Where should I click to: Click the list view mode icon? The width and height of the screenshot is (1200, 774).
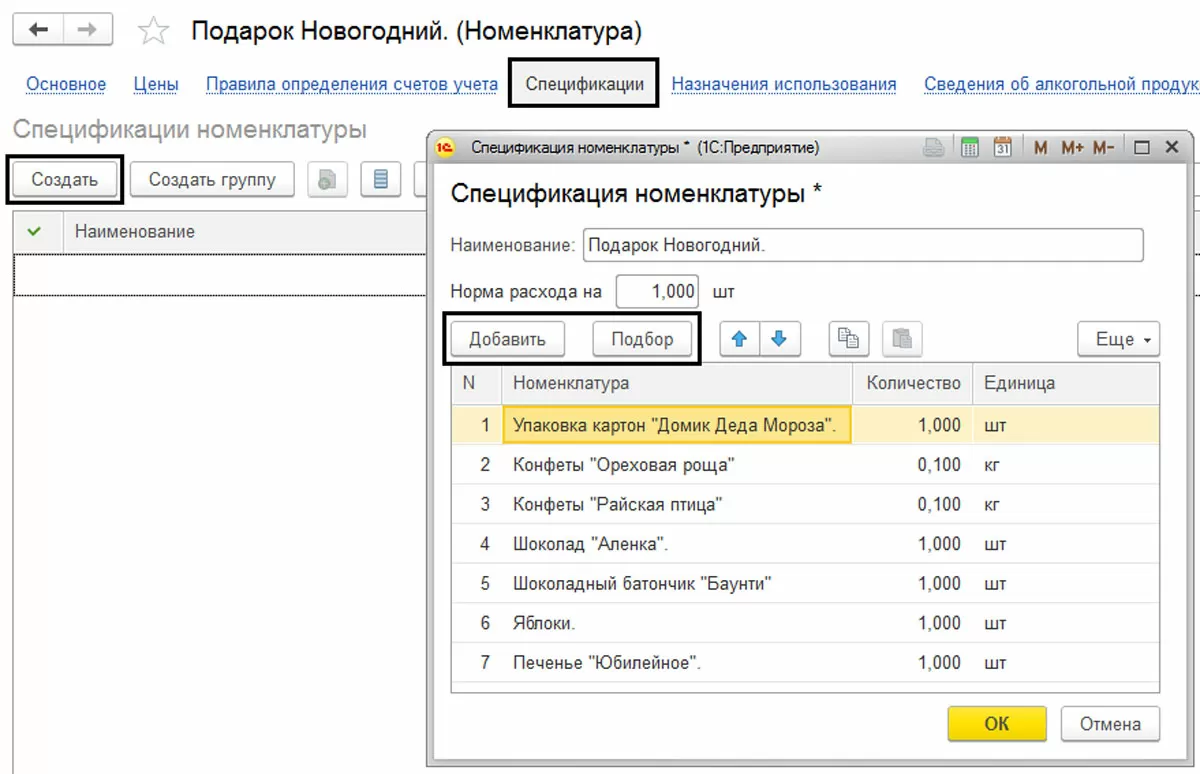[x=380, y=180]
